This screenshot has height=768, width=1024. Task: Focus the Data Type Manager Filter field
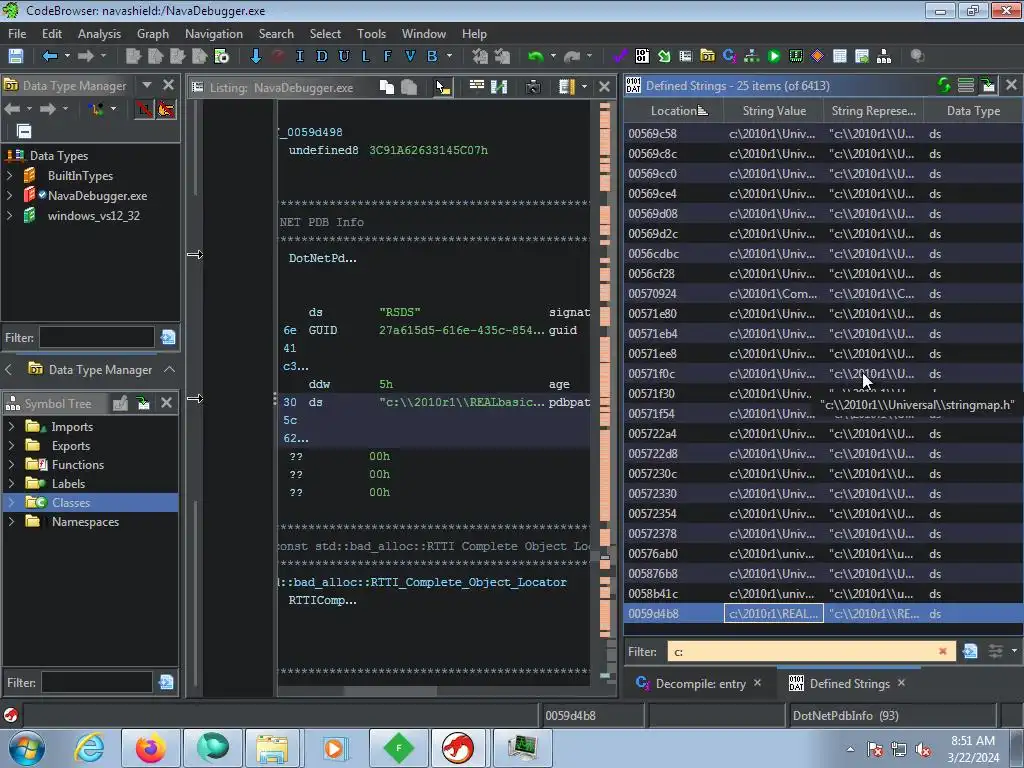(x=96, y=338)
